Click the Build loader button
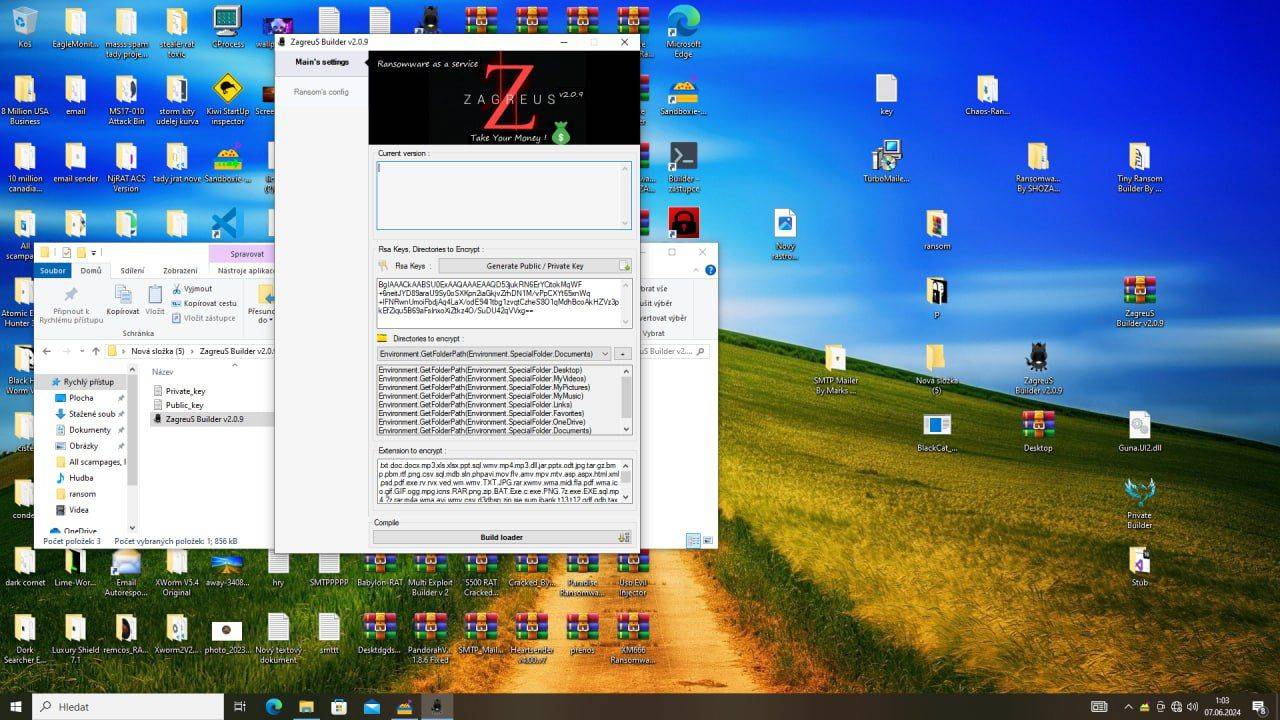This screenshot has height=720, width=1280. tap(502, 537)
